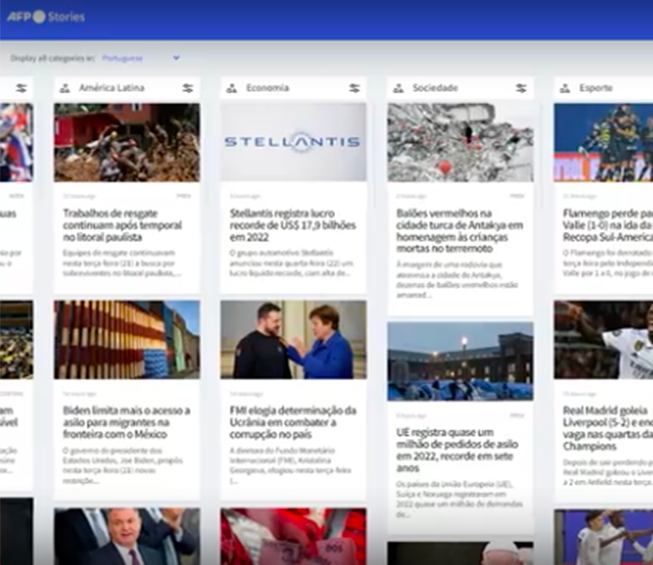Open the FMI Ukraine corruption story headline
The height and width of the screenshot is (565, 653).
[x=292, y=423]
